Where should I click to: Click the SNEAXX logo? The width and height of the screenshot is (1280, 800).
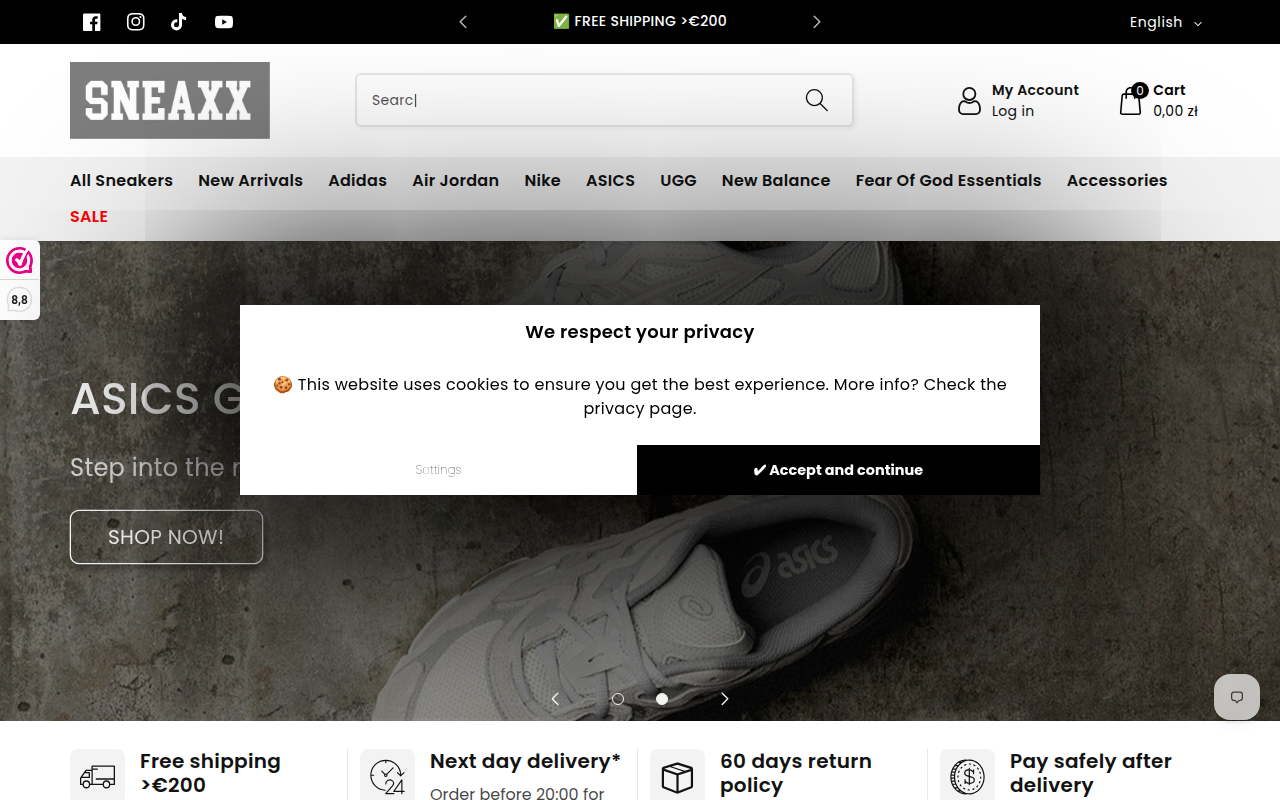tap(170, 100)
